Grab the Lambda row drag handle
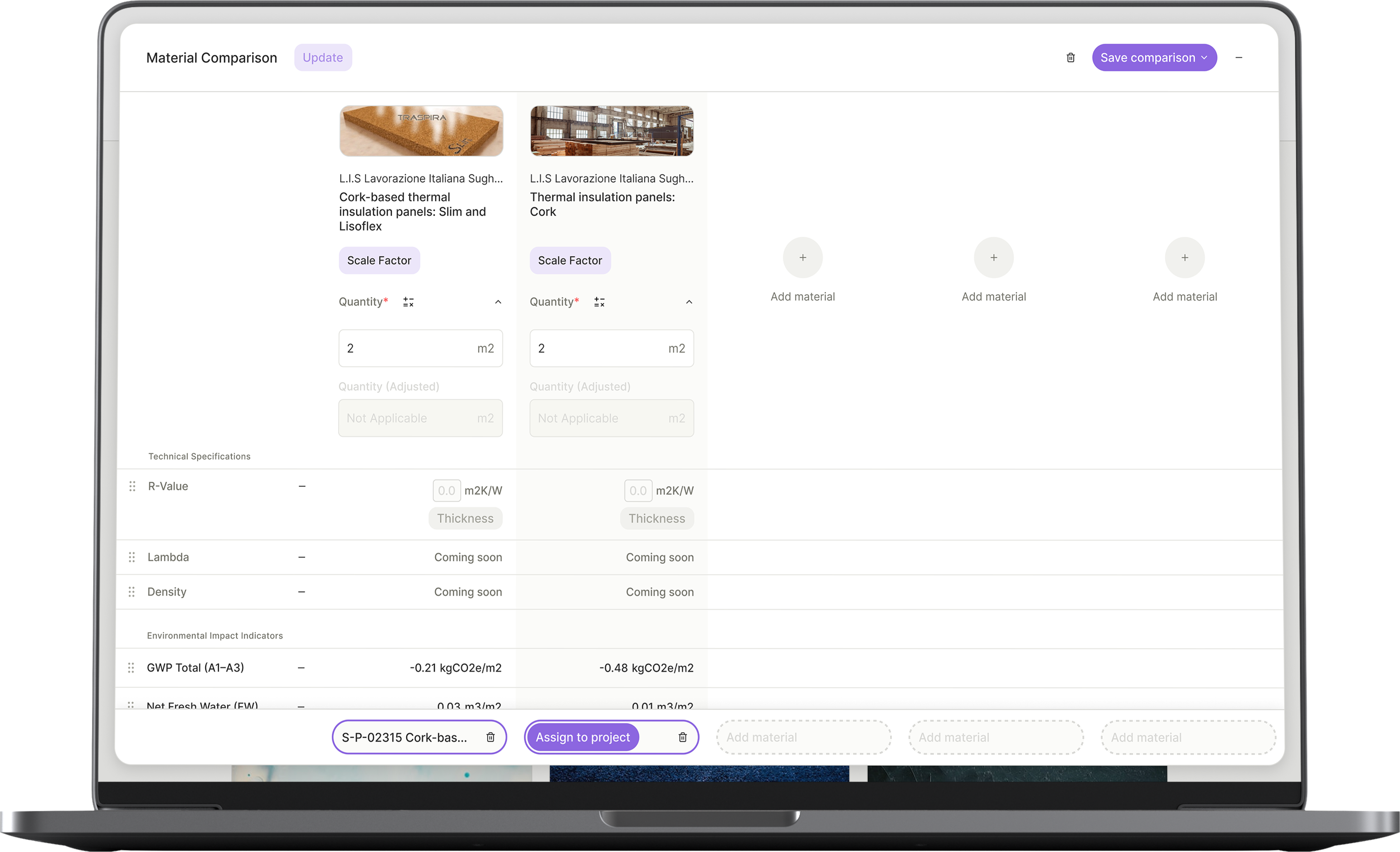The width and height of the screenshot is (1400, 852). 132,557
